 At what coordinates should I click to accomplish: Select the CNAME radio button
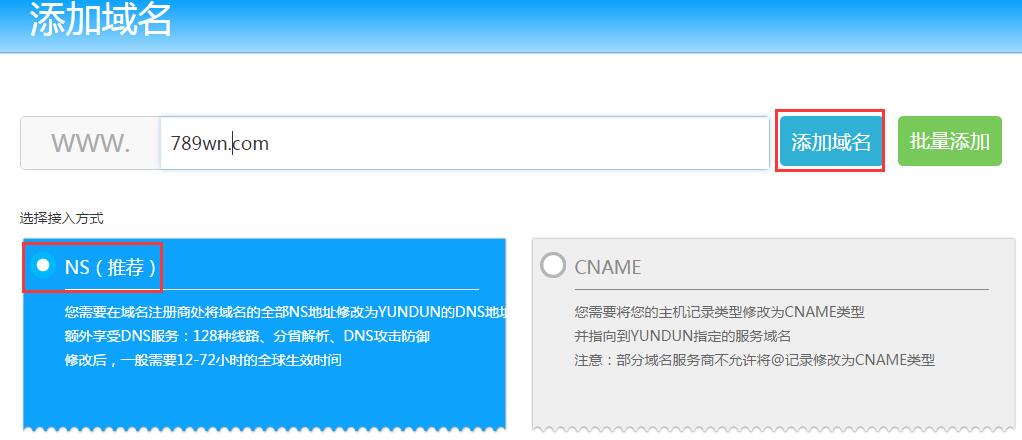(552, 266)
